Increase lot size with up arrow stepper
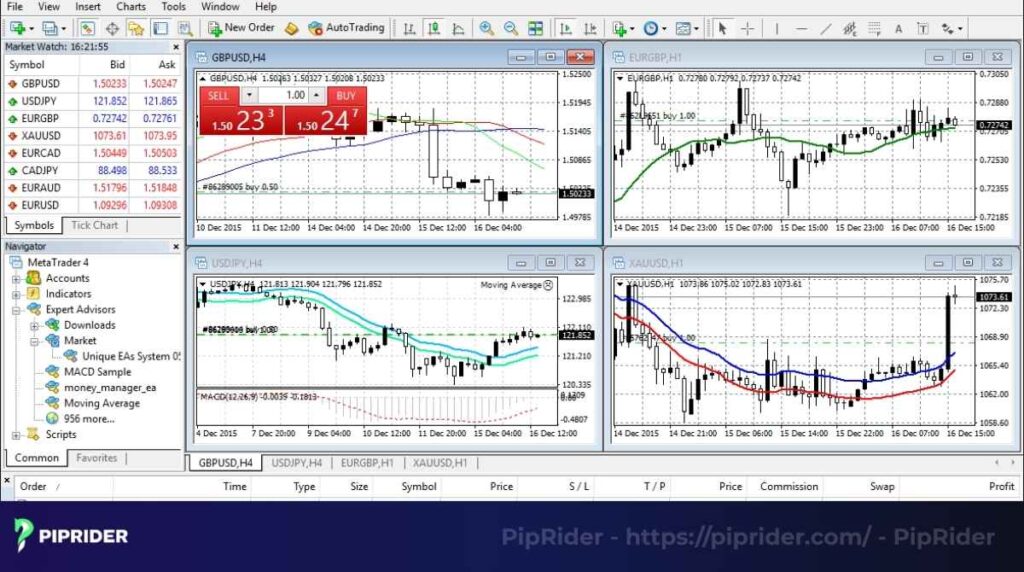 tap(317, 95)
